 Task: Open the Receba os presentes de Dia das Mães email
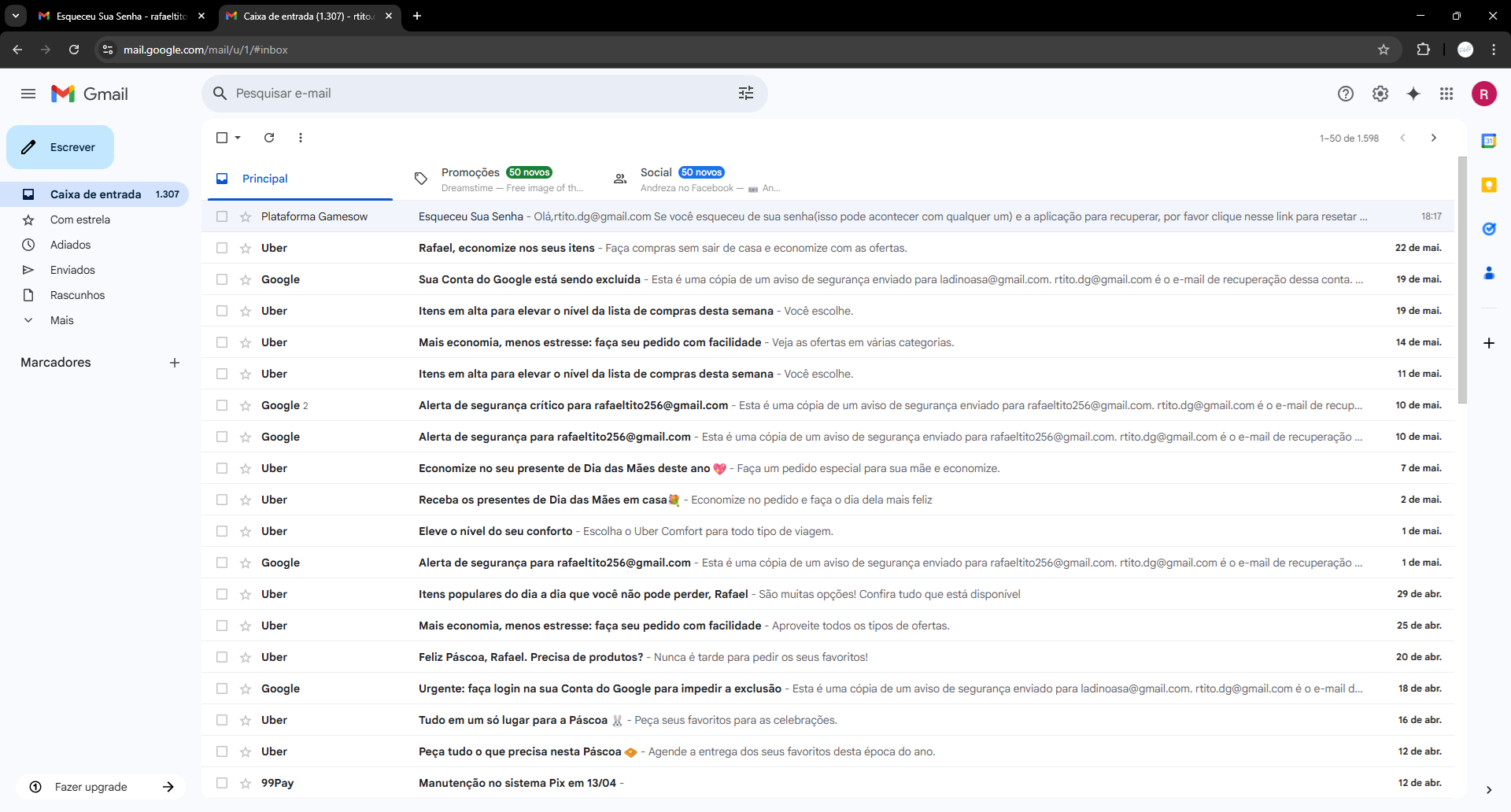coord(828,500)
